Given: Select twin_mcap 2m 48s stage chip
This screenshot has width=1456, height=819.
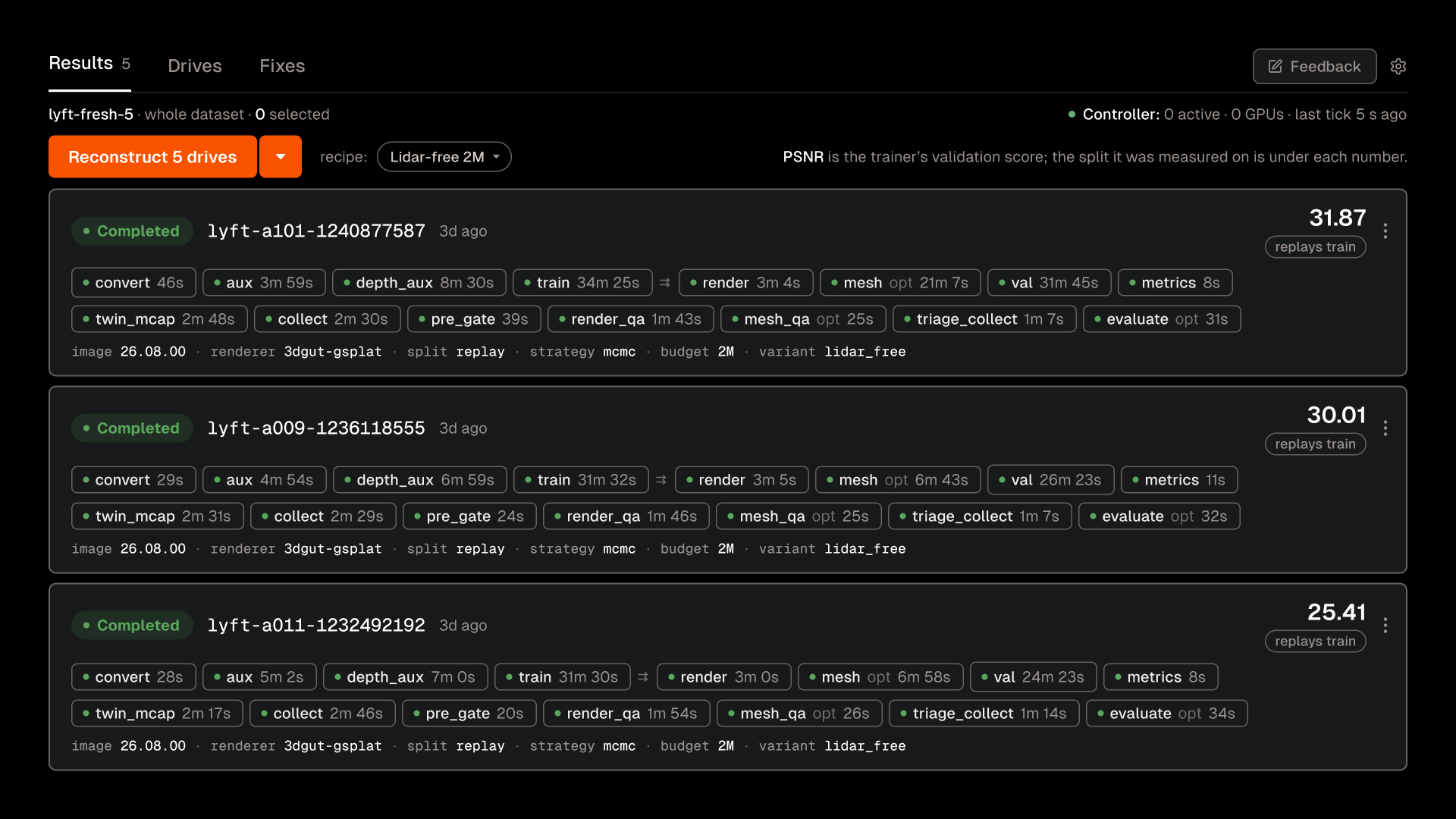Looking at the screenshot, I should point(159,319).
